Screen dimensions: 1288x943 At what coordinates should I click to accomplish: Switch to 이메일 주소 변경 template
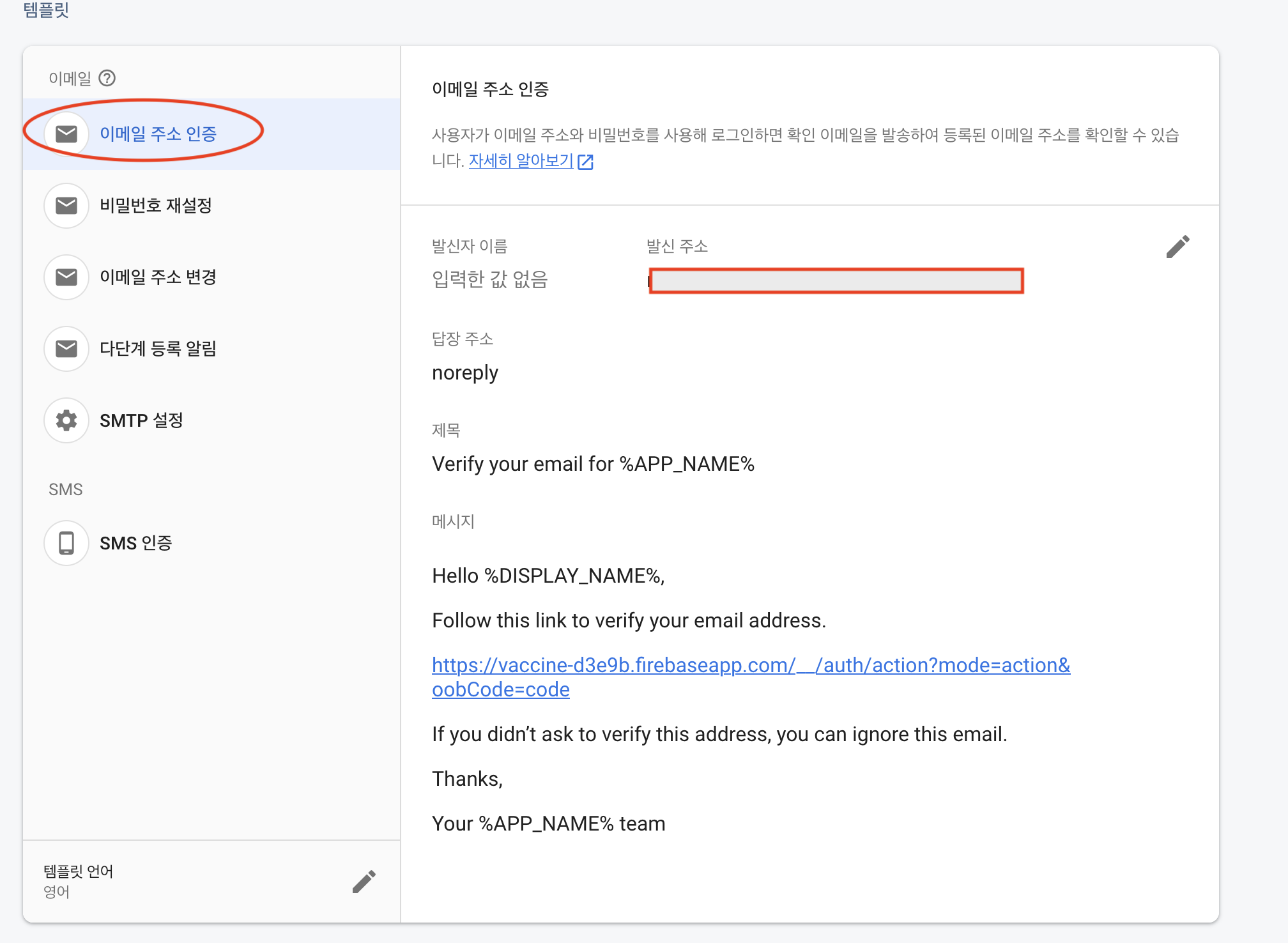(158, 277)
